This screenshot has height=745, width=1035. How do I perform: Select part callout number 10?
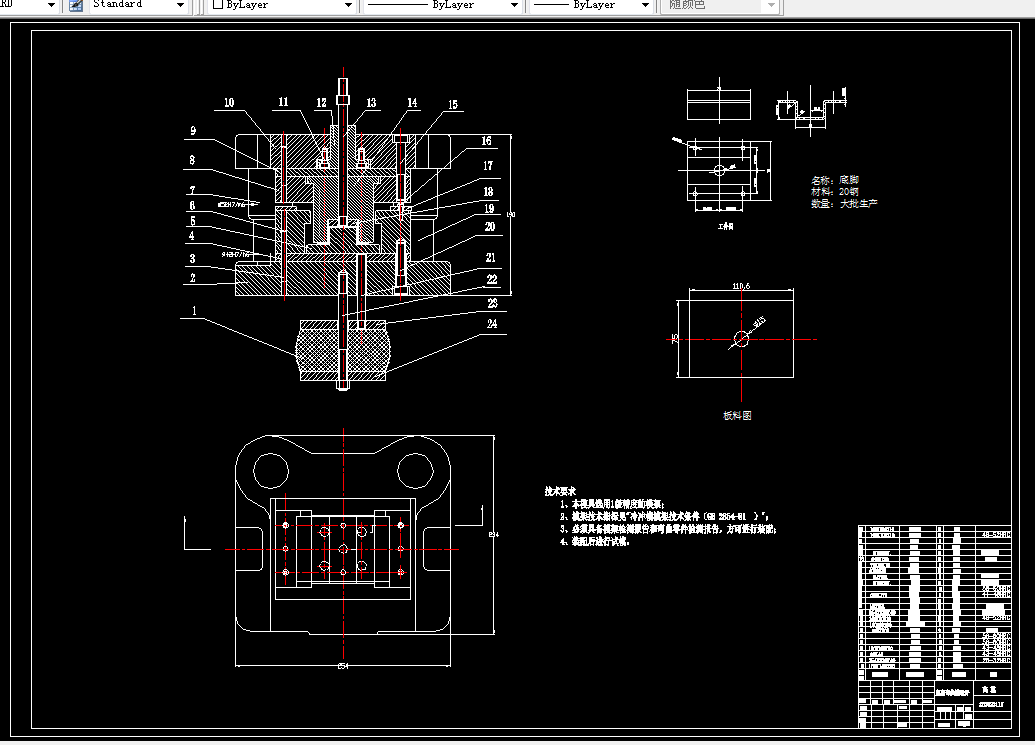tap(229, 102)
